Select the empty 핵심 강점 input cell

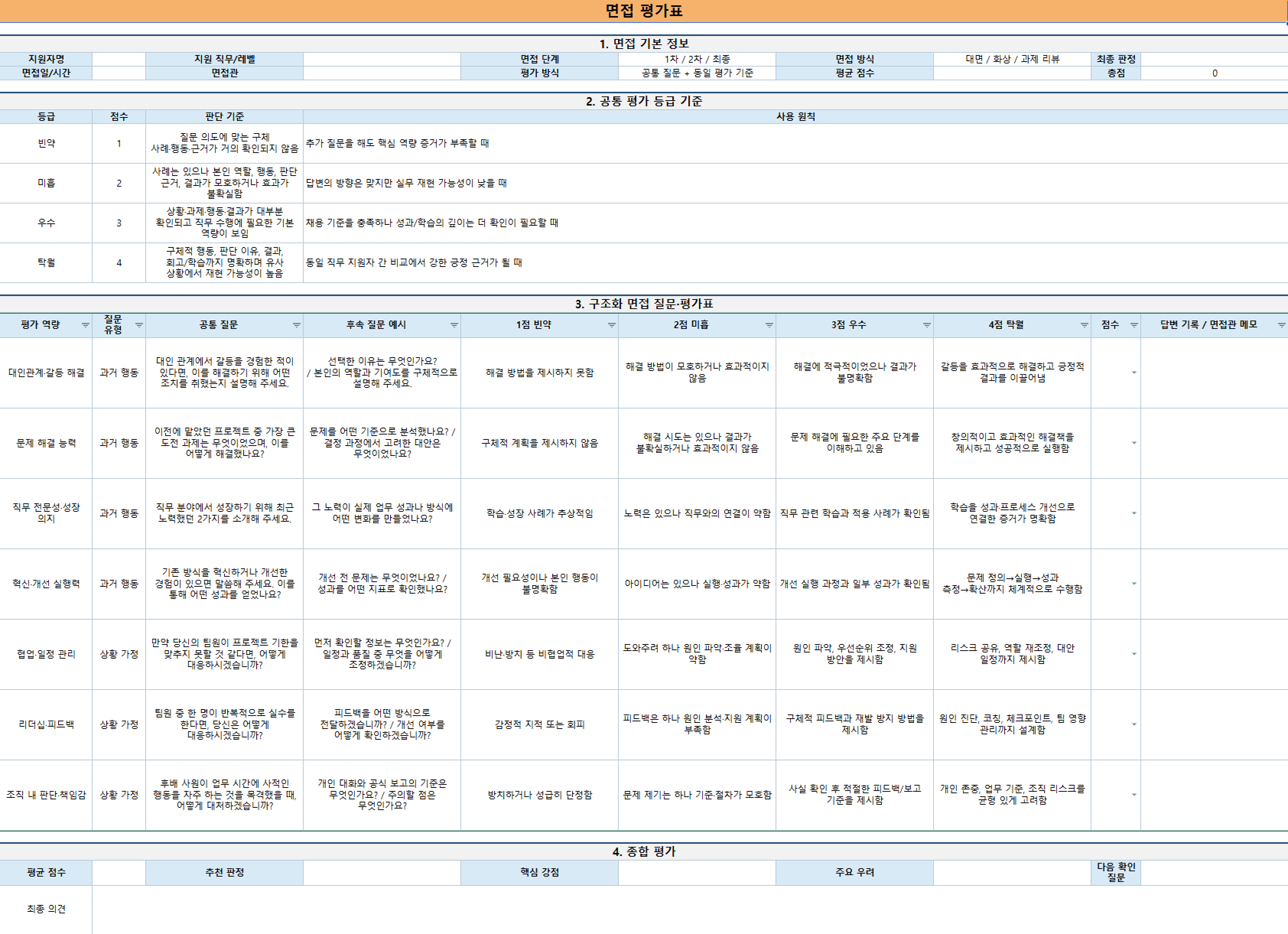(x=697, y=873)
